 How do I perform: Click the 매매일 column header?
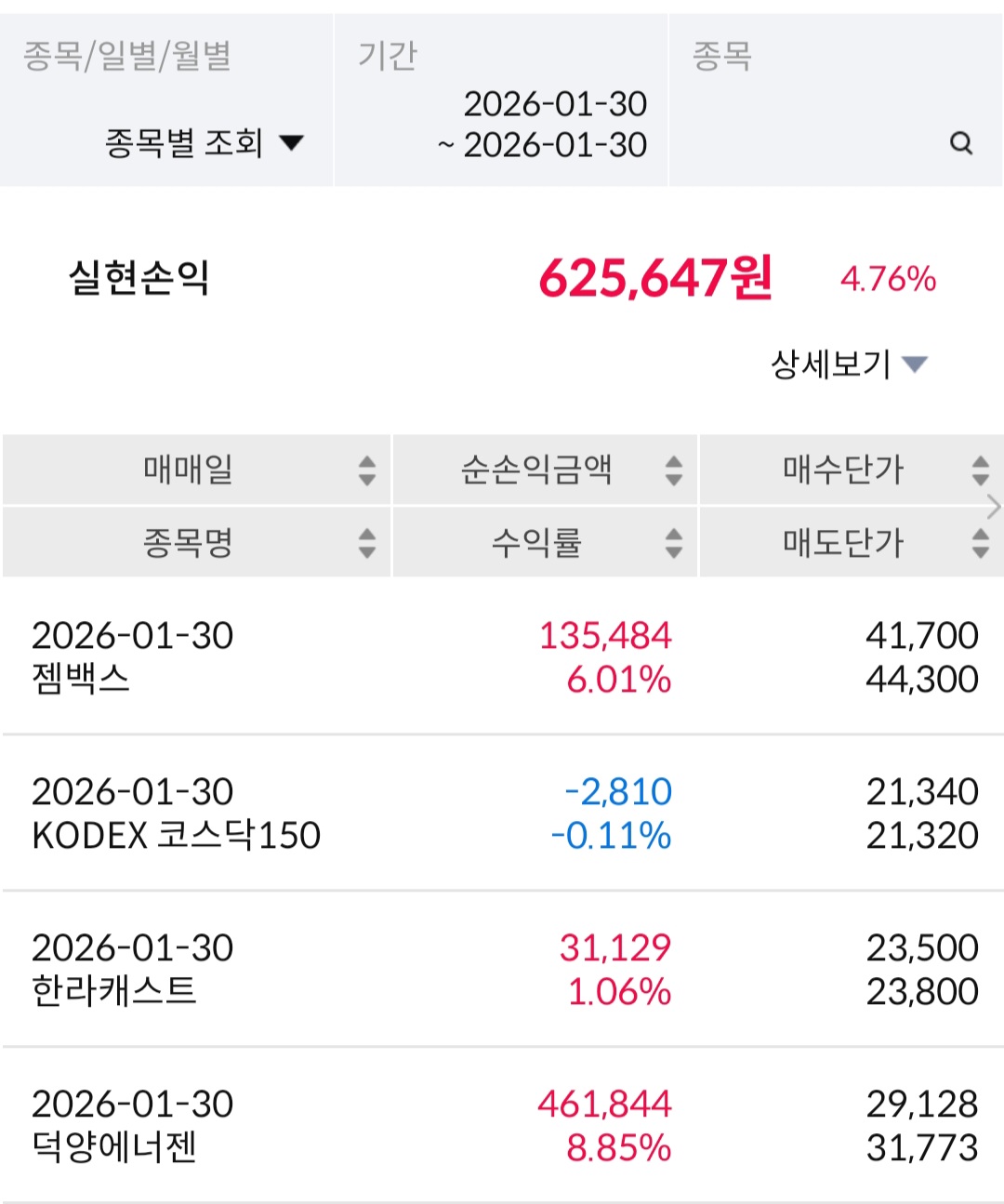[x=188, y=470]
